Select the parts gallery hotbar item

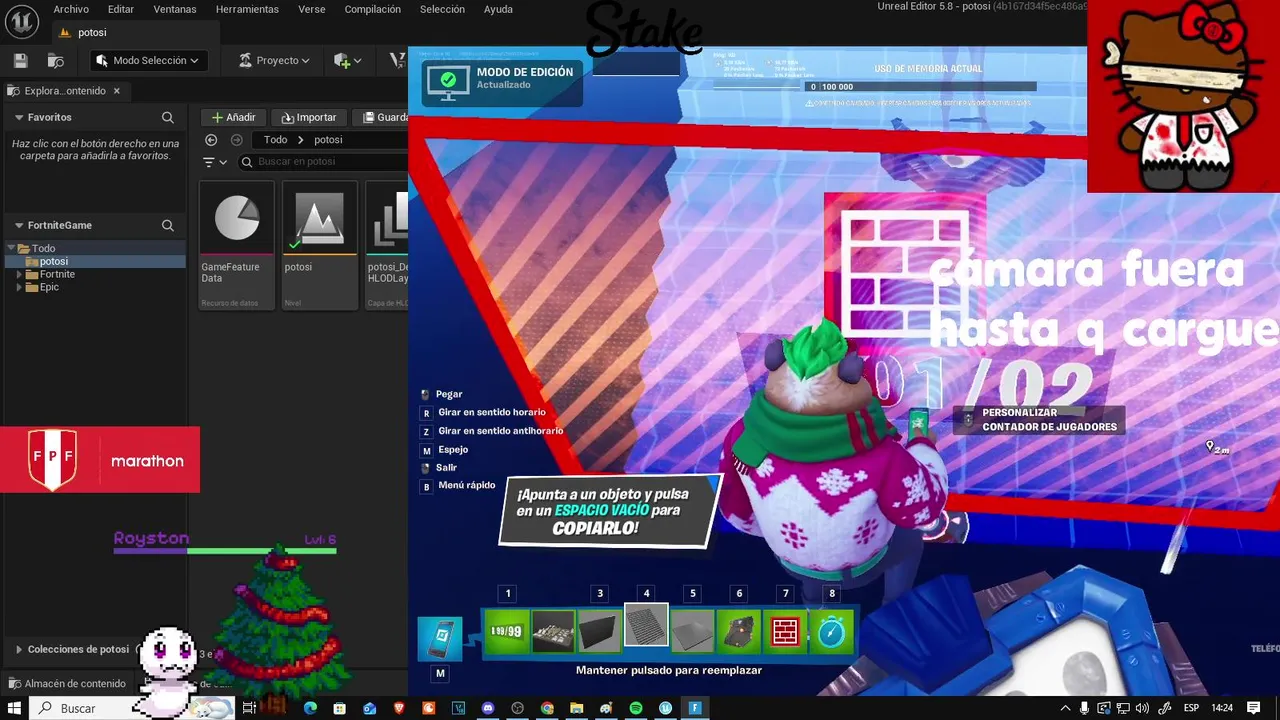pos(553,632)
